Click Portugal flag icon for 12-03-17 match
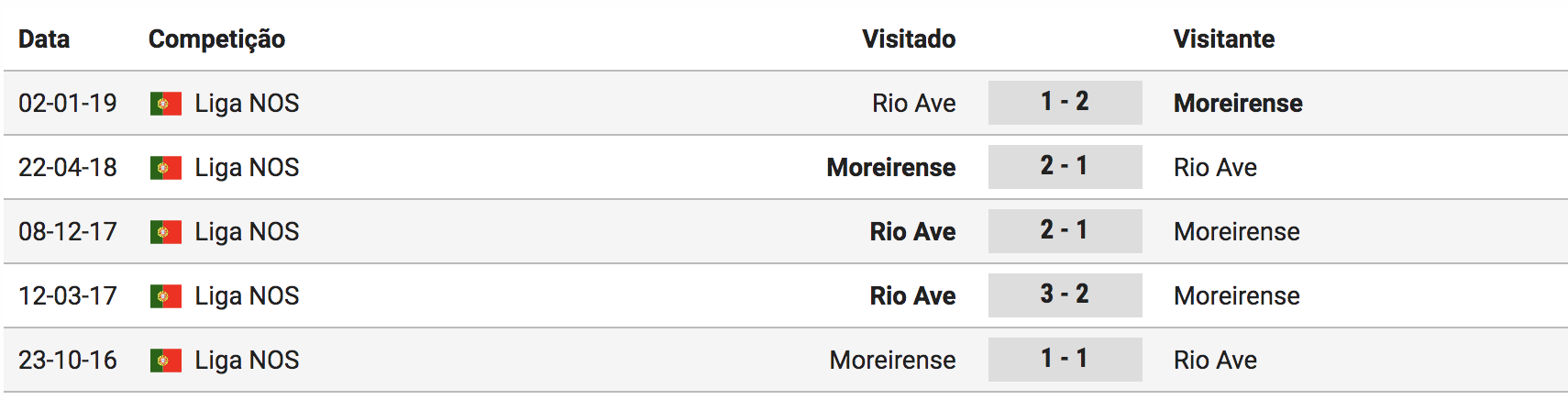This screenshot has height=400, width=1568. (x=166, y=296)
